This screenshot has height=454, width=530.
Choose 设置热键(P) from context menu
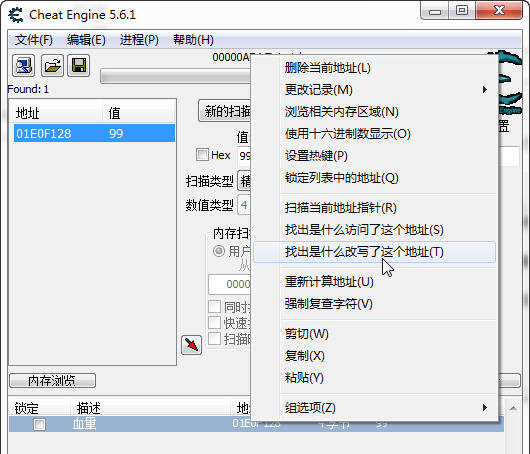[375, 156]
